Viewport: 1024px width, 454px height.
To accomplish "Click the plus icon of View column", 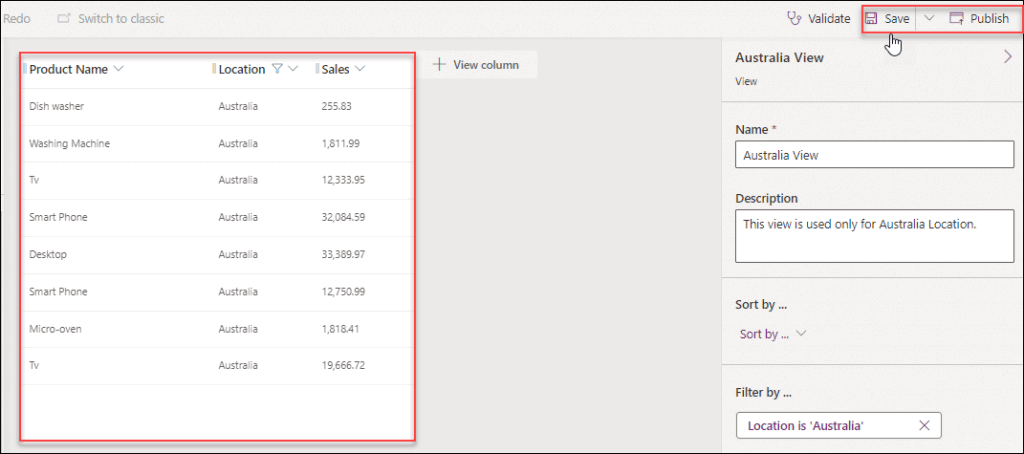I will (440, 65).
